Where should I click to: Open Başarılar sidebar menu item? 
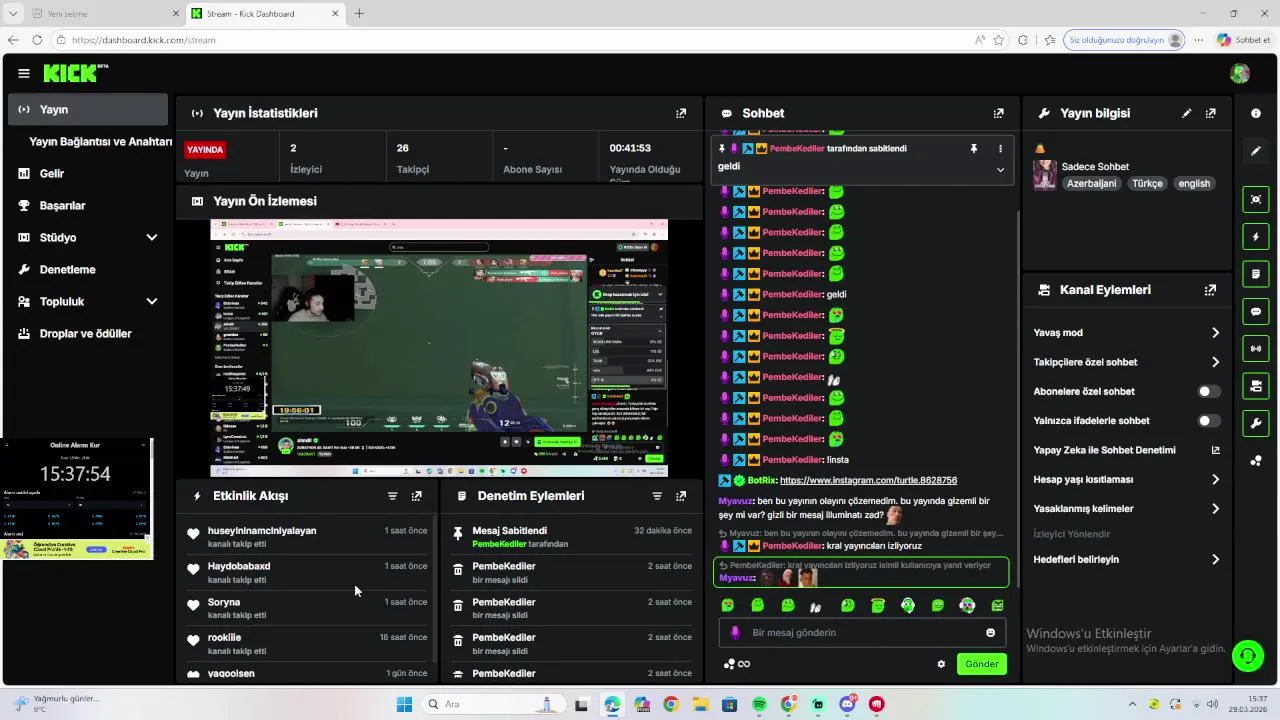(x=88, y=206)
